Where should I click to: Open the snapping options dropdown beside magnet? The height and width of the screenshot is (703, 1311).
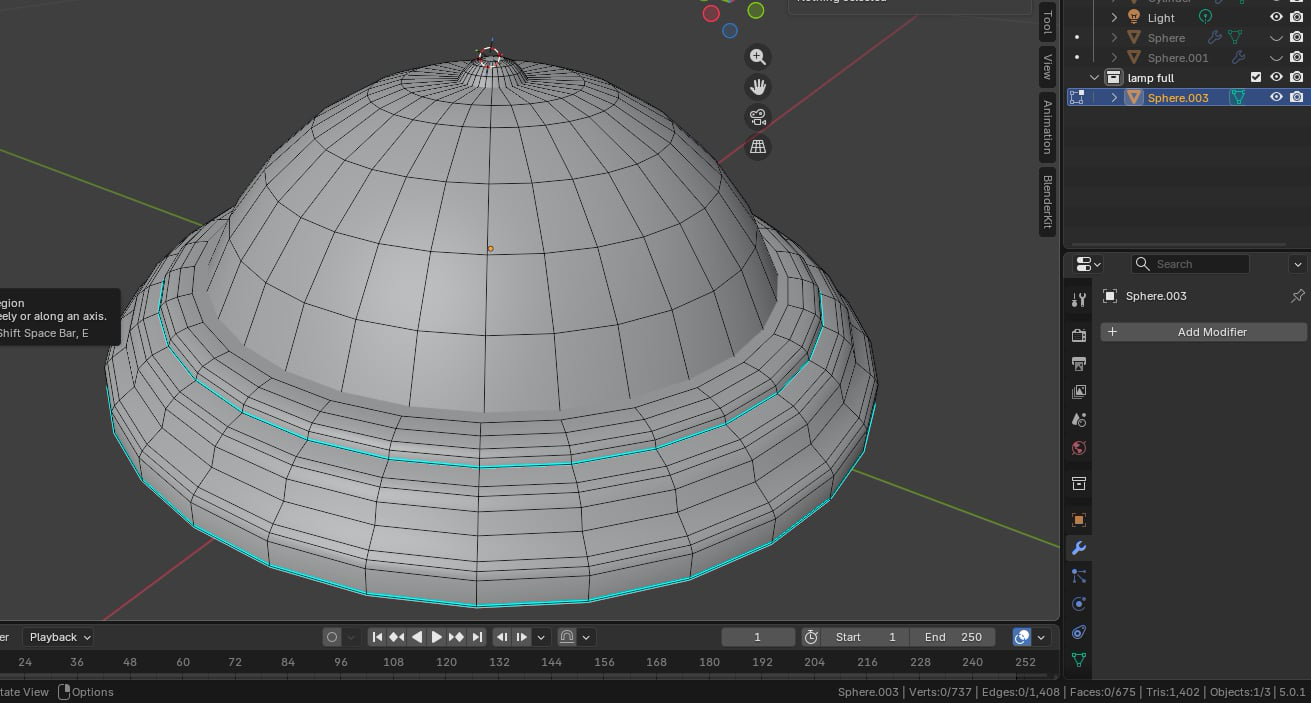(586, 637)
